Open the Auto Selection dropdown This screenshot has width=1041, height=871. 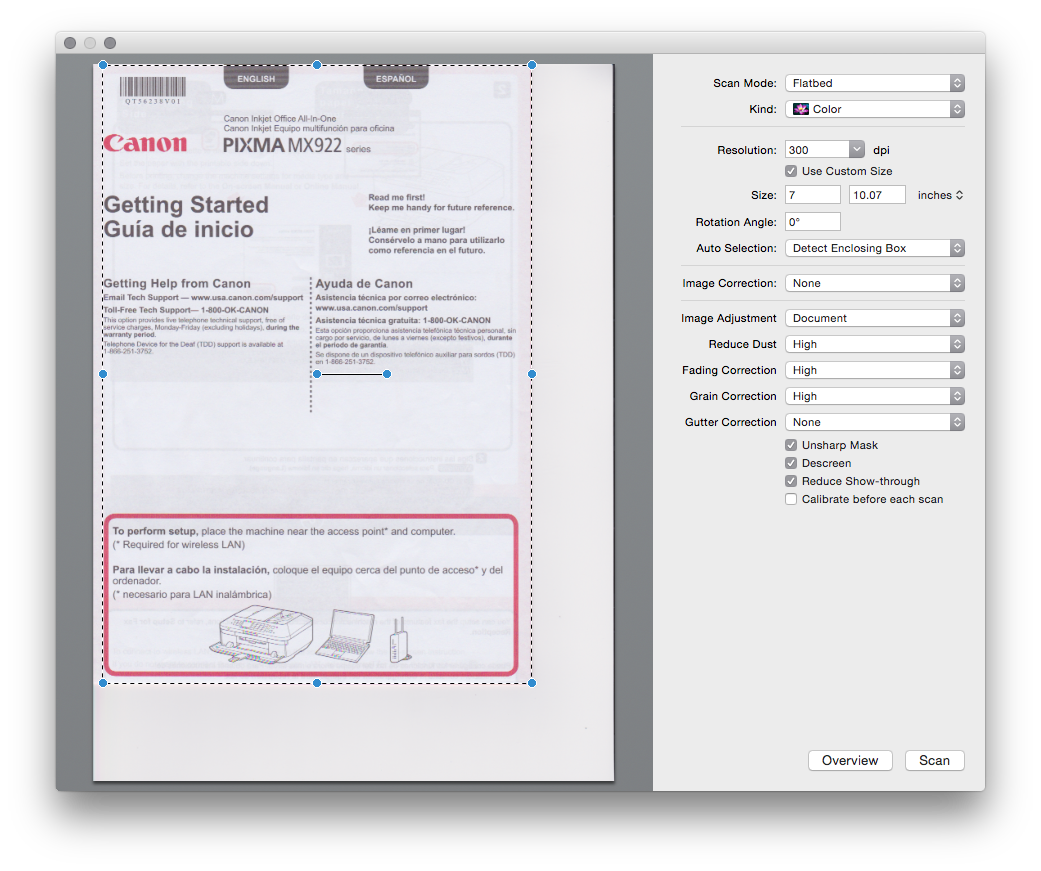[874, 248]
